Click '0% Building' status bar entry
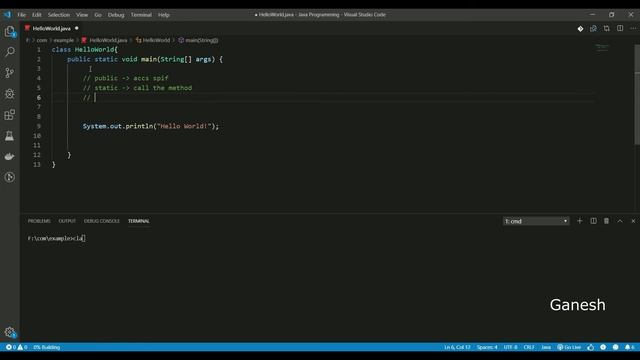The width and height of the screenshot is (640, 360). [x=47, y=347]
